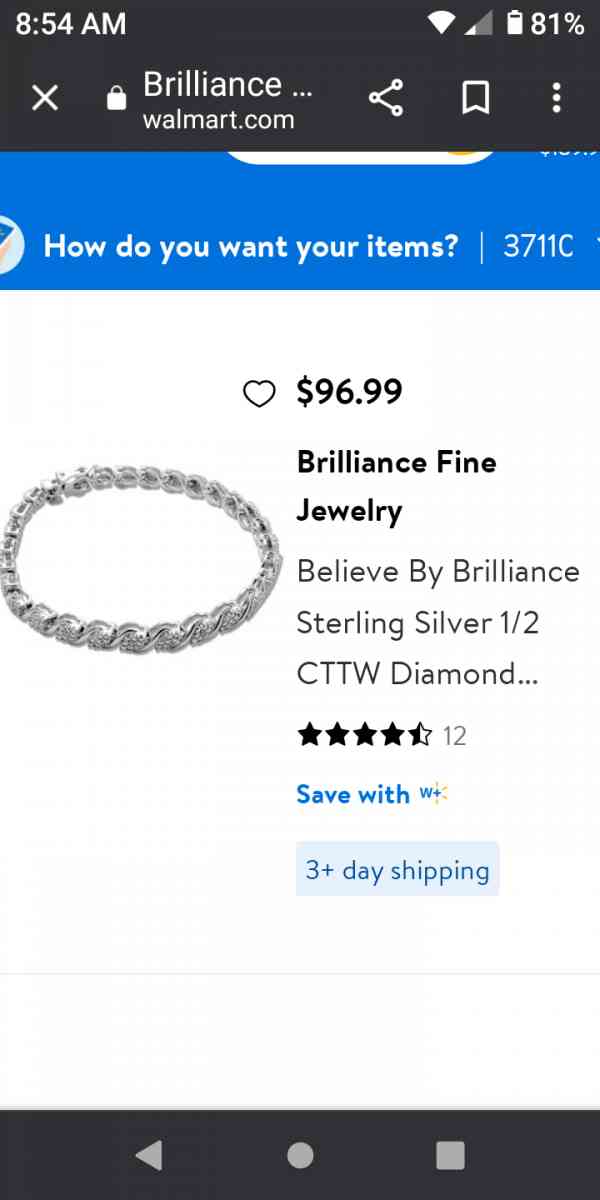Close the walmart.com browser view
The height and width of the screenshot is (1200, 600).
pos(45,97)
